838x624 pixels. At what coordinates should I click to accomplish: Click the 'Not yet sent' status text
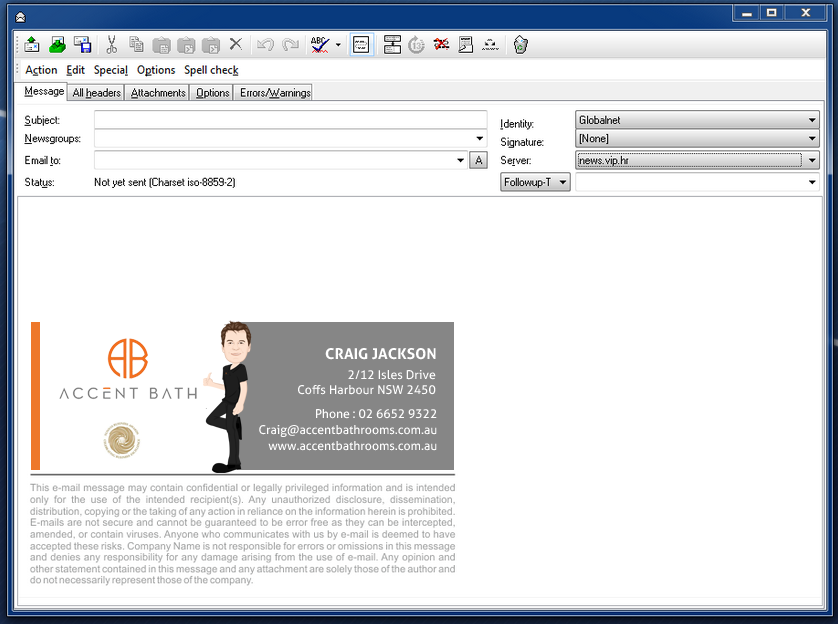[x=165, y=182]
